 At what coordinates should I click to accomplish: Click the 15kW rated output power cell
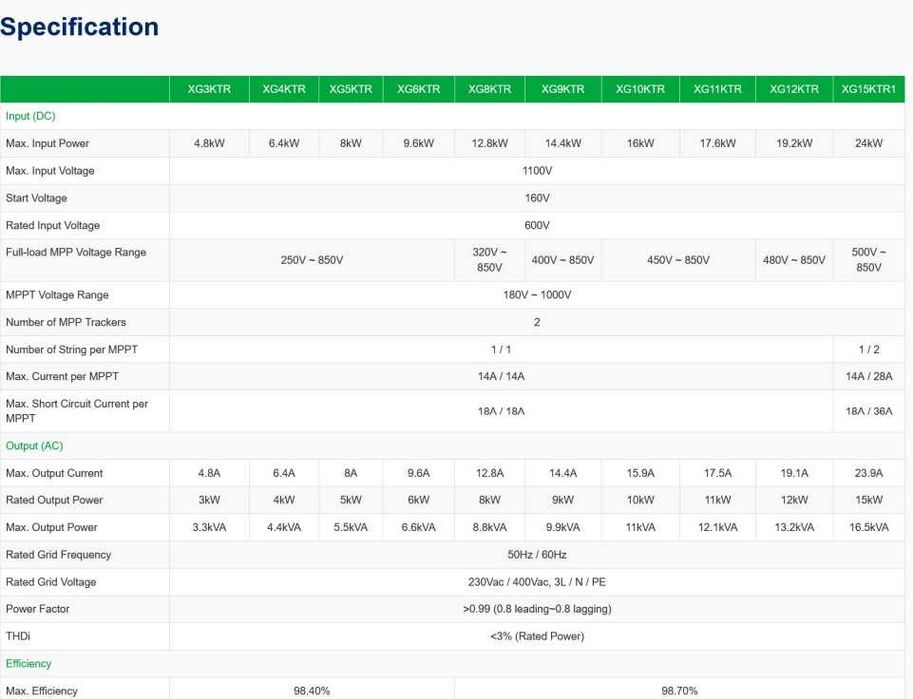tap(869, 500)
